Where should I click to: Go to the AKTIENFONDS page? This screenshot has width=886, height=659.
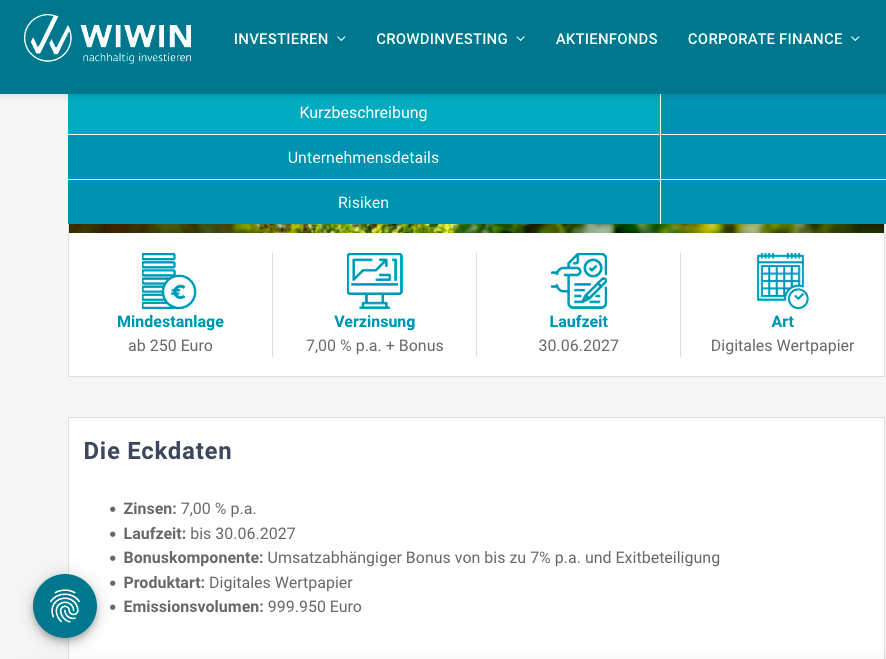606,39
